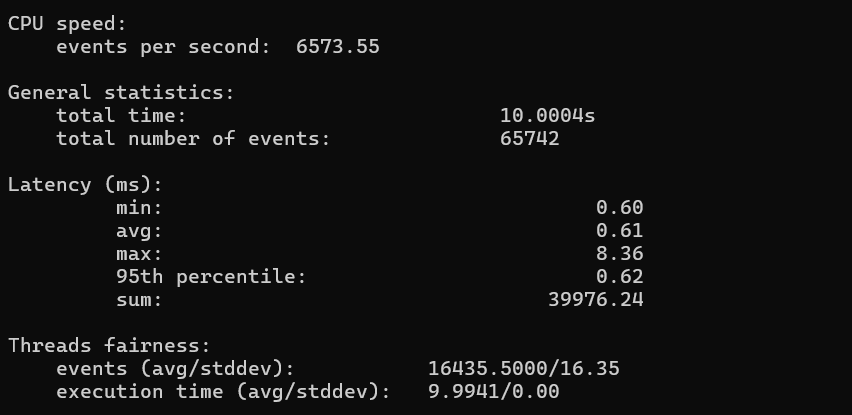
Task: Click the avg latency value 0.61
Action: 619,230
